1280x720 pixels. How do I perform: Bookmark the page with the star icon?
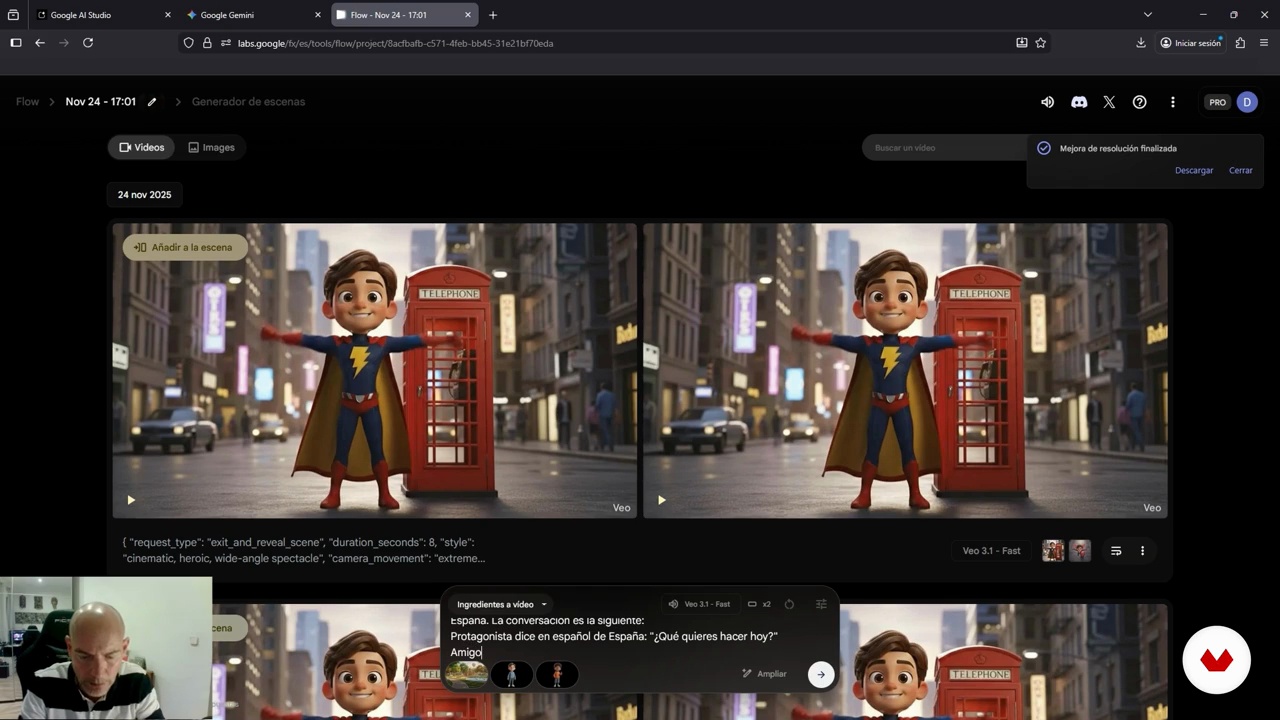click(1040, 43)
